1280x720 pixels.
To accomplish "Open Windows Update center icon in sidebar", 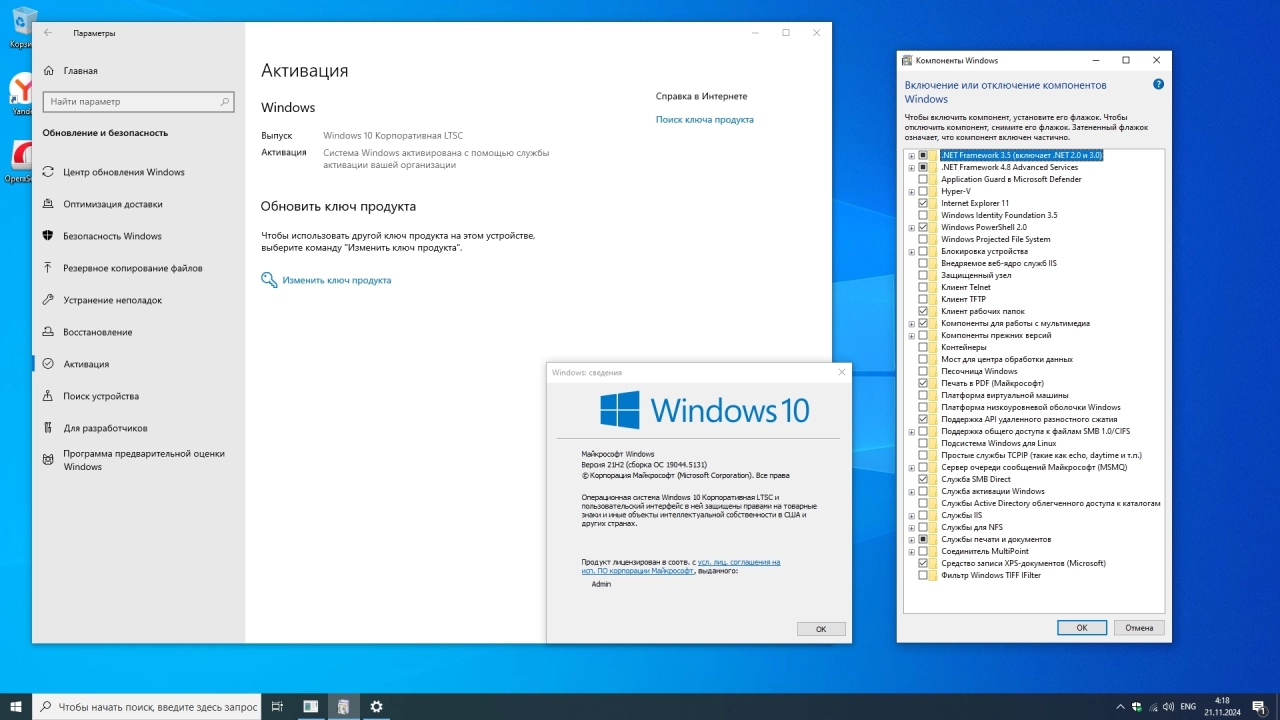I will pos(48,172).
